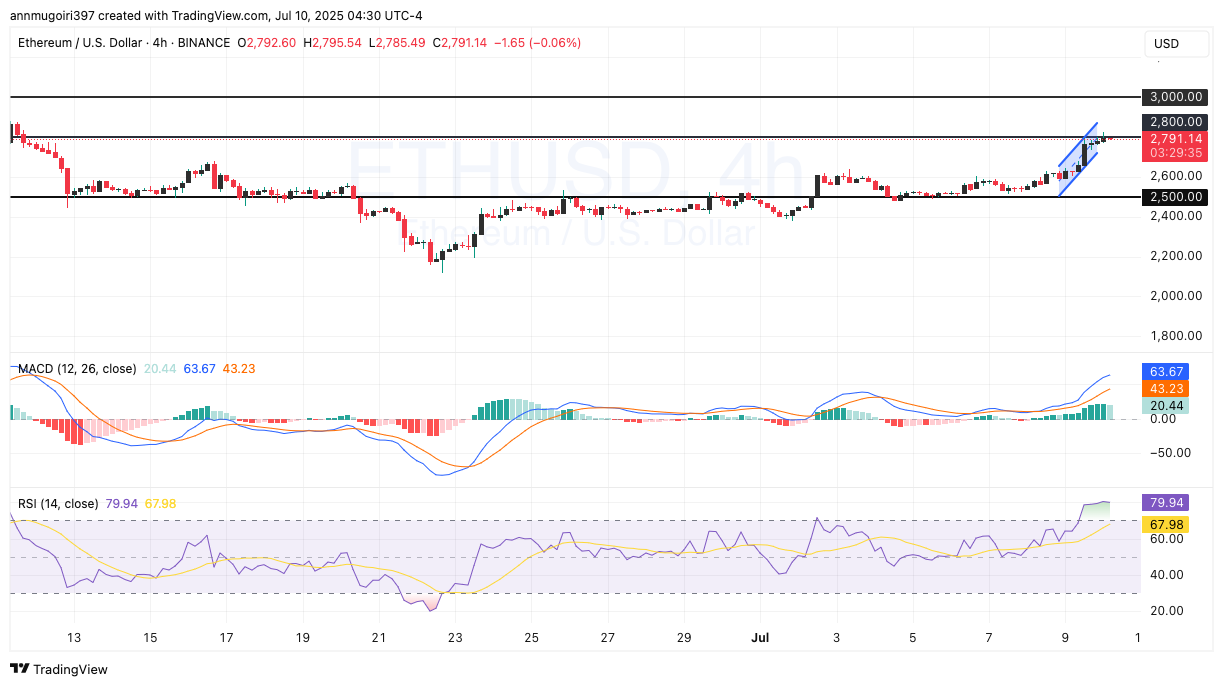Click the close price value 2,791.14 in header
The height and width of the screenshot is (686, 1223).
click(465, 43)
